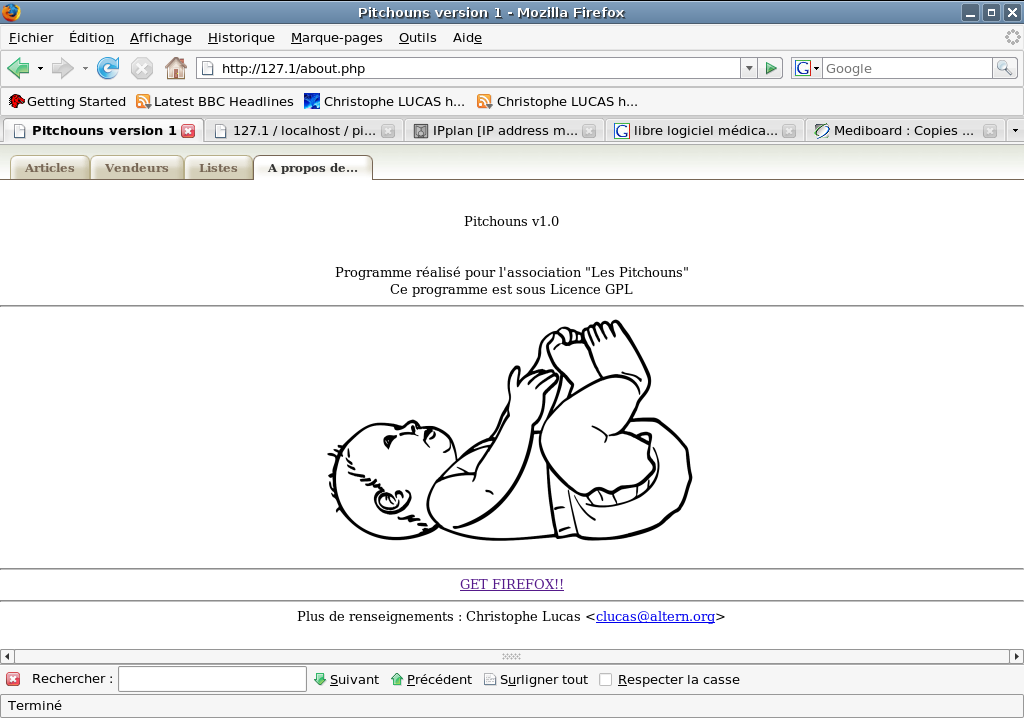The width and height of the screenshot is (1024, 718).
Task: Click the Rechercher find text field
Action: pyautogui.click(x=212, y=679)
